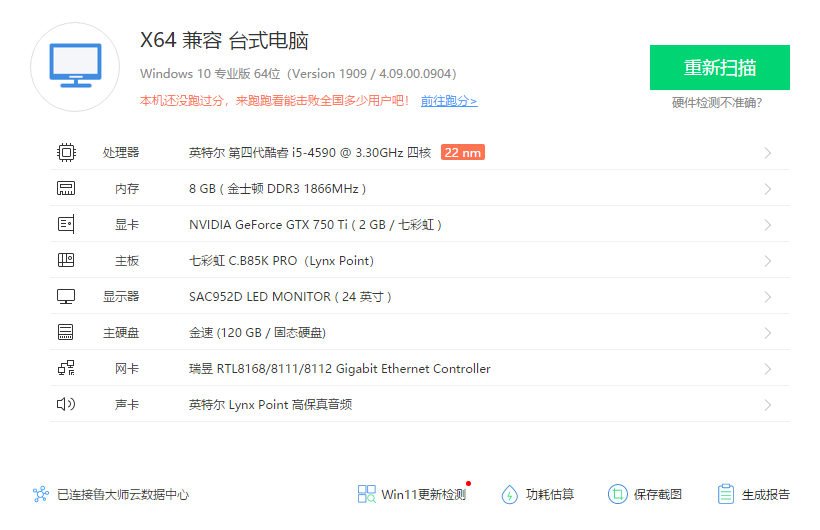
Task: Expand the 显卡 row chevron
Action: point(768,225)
